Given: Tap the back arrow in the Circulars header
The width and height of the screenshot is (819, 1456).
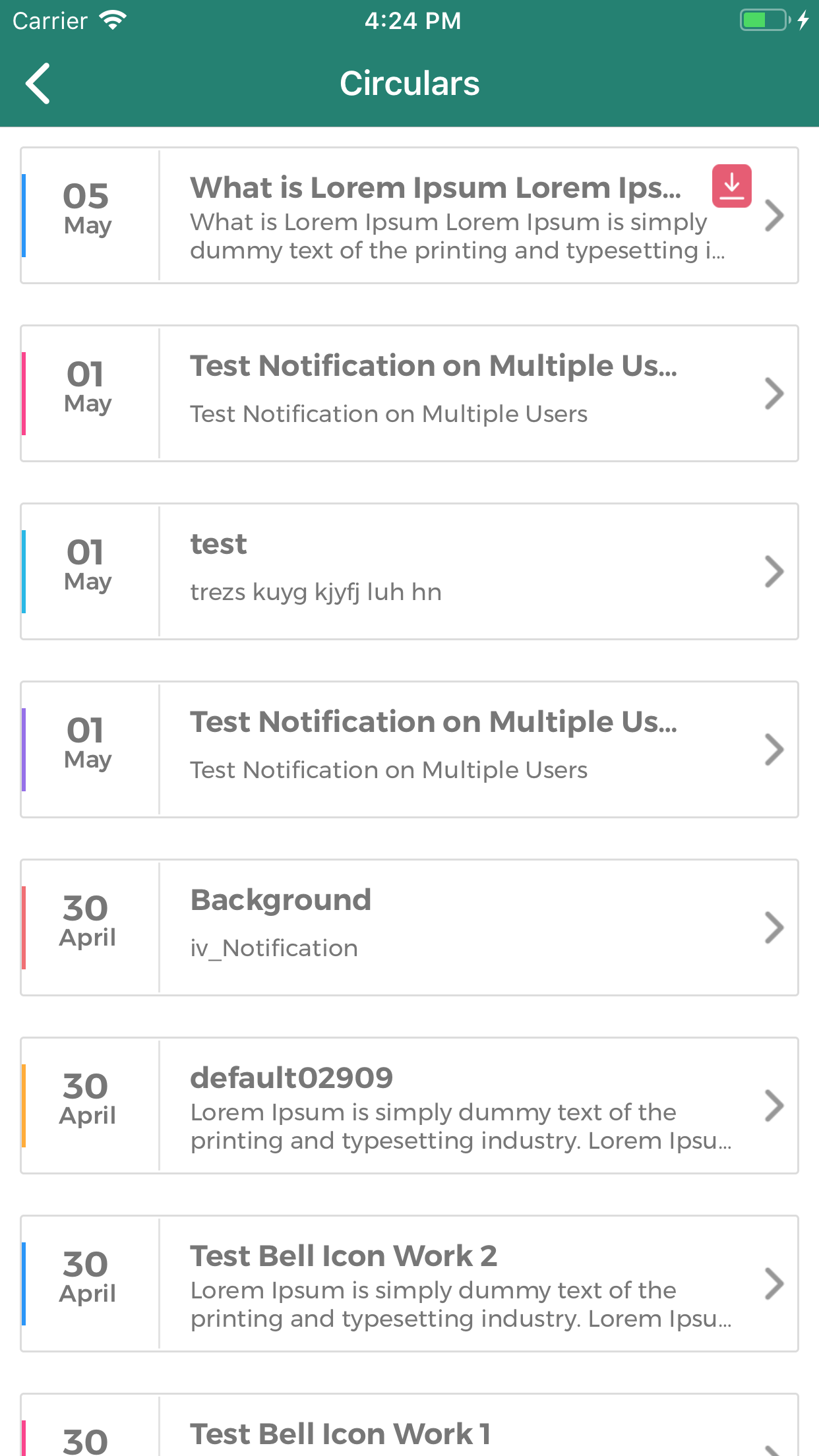Looking at the screenshot, I should coord(38,82).
